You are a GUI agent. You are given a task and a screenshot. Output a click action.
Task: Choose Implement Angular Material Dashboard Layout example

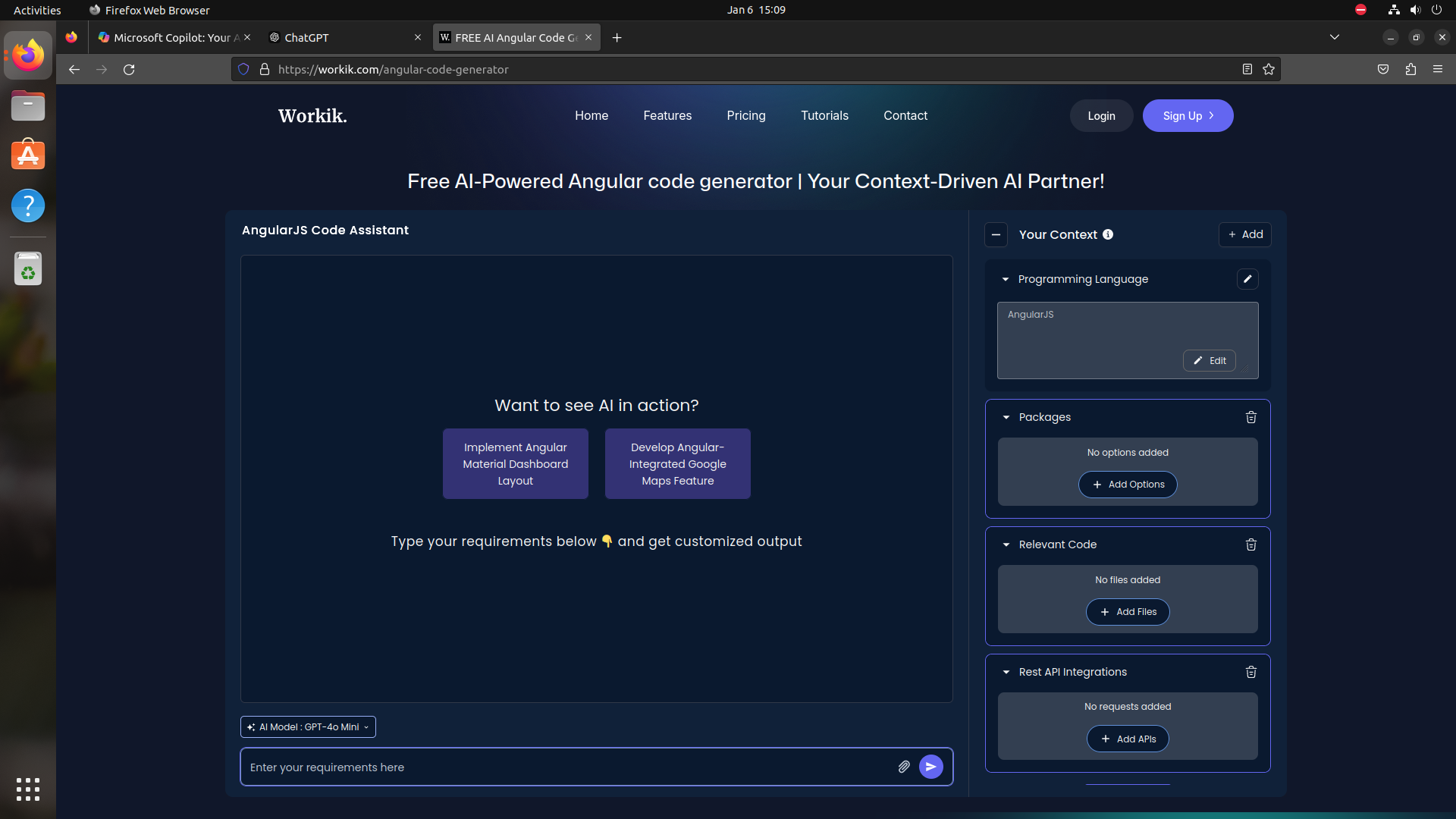(x=516, y=464)
